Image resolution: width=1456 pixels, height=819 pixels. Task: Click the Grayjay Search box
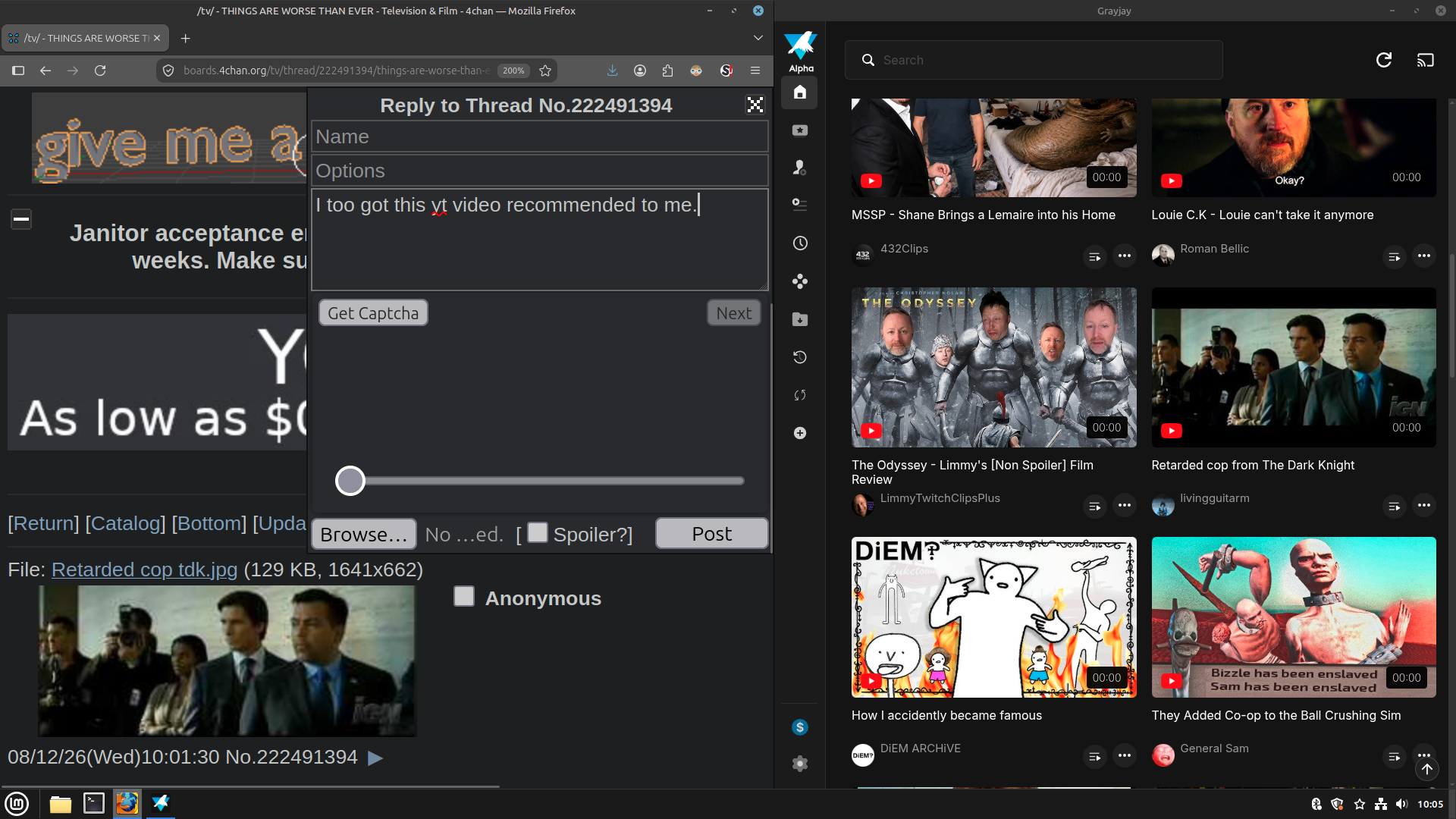point(1034,60)
